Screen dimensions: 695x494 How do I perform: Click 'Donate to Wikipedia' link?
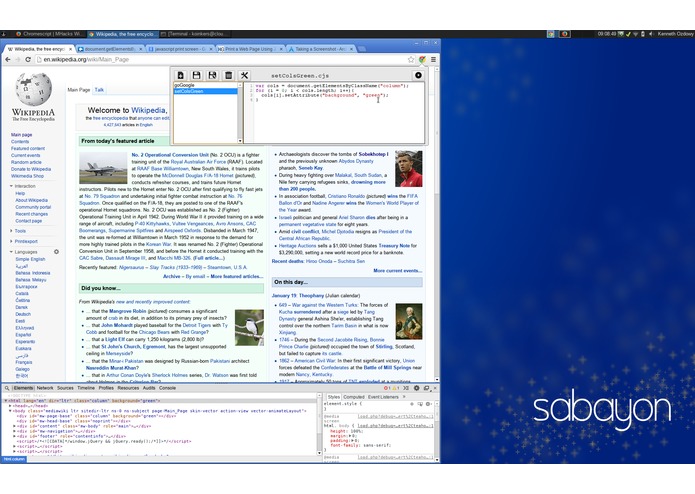coord(31,169)
